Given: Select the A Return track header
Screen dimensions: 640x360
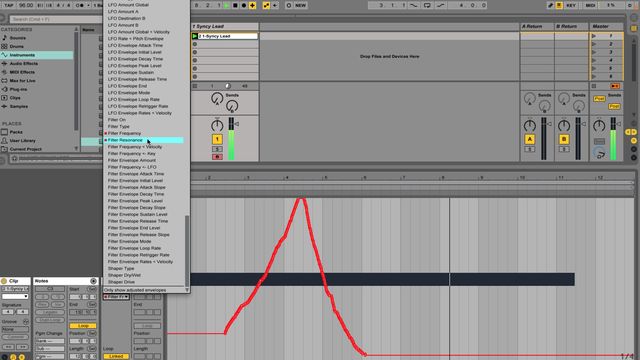Looking at the screenshot, I should (537, 26).
